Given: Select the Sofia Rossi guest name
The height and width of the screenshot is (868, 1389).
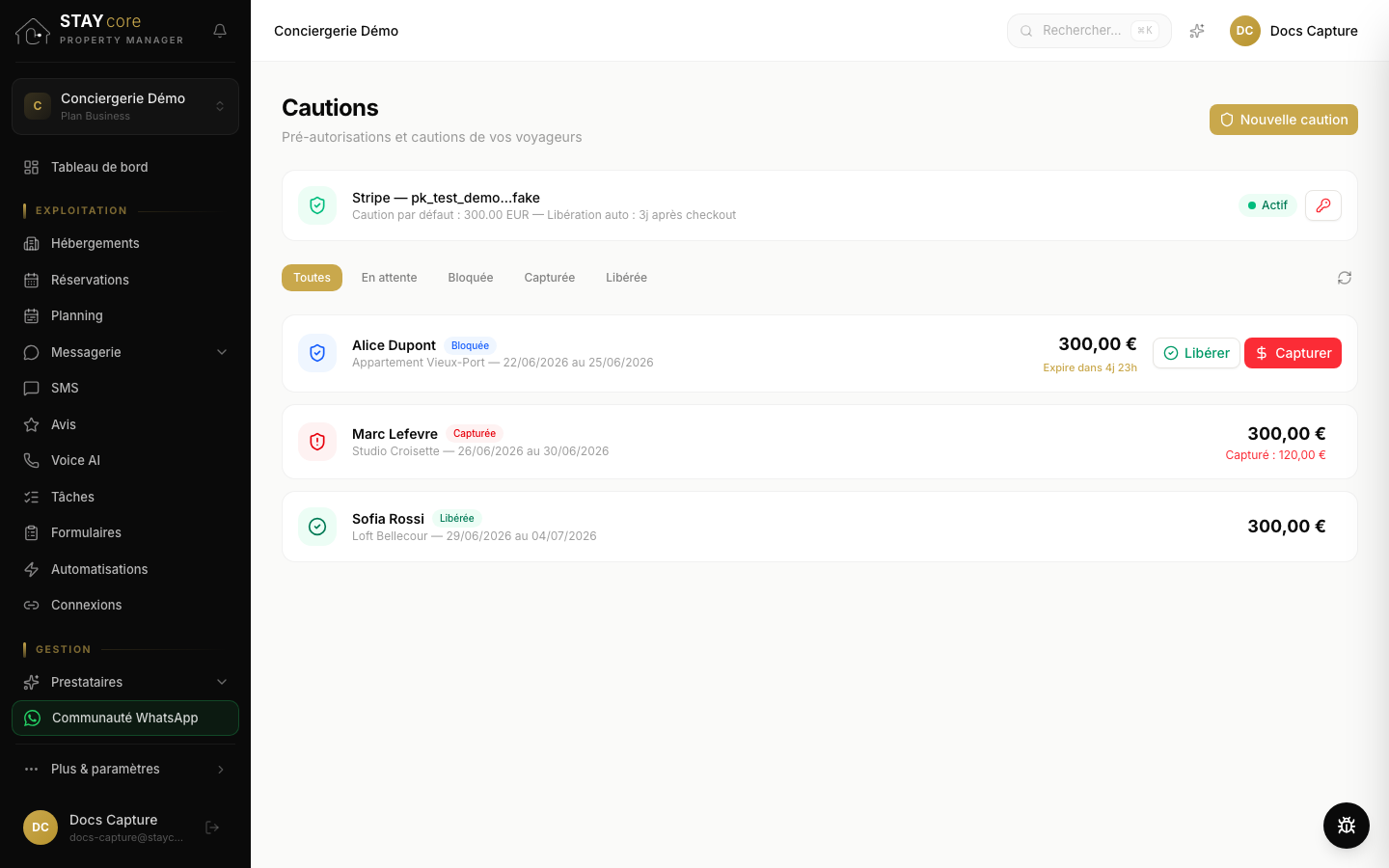Looking at the screenshot, I should (388, 519).
